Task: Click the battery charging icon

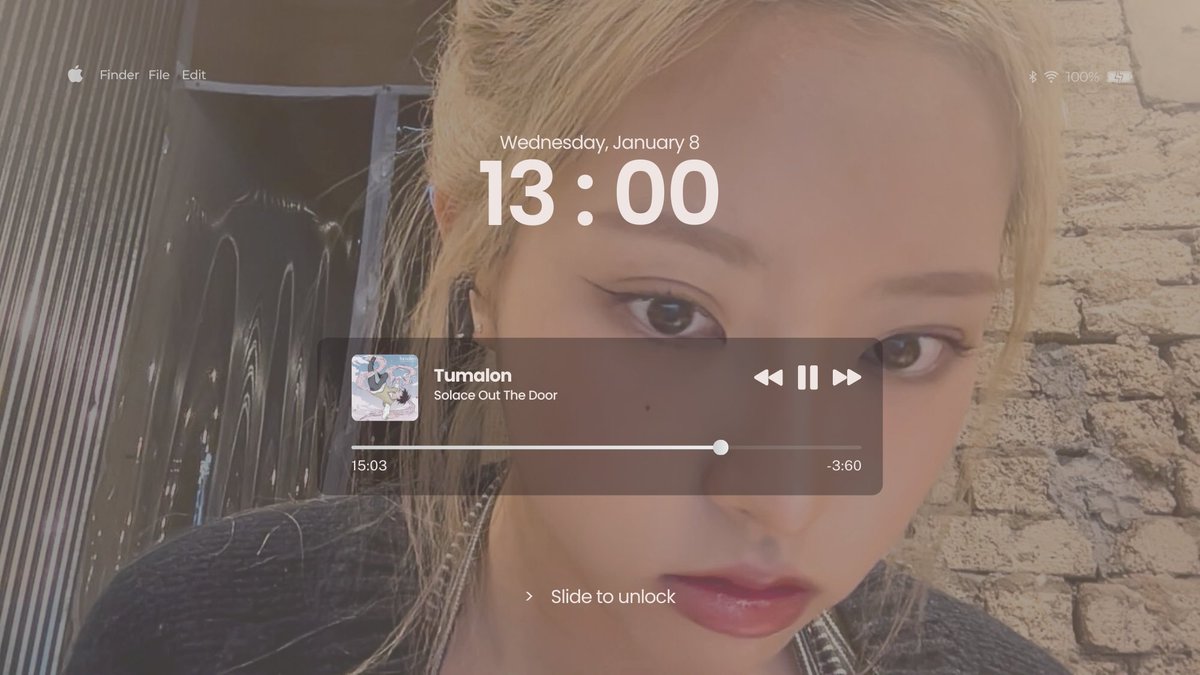Action: click(1120, 76)
